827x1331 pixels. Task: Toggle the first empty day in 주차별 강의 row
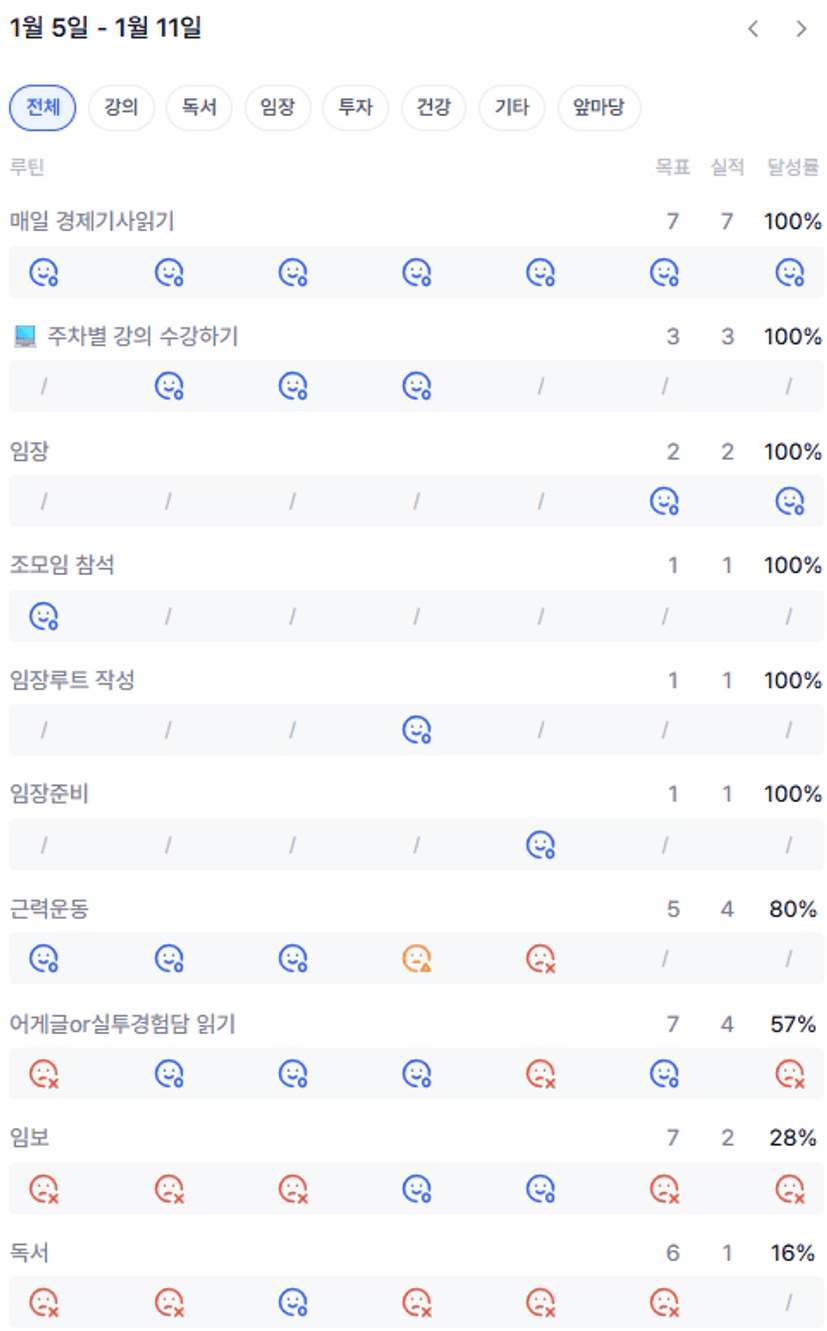coord(44,386)
